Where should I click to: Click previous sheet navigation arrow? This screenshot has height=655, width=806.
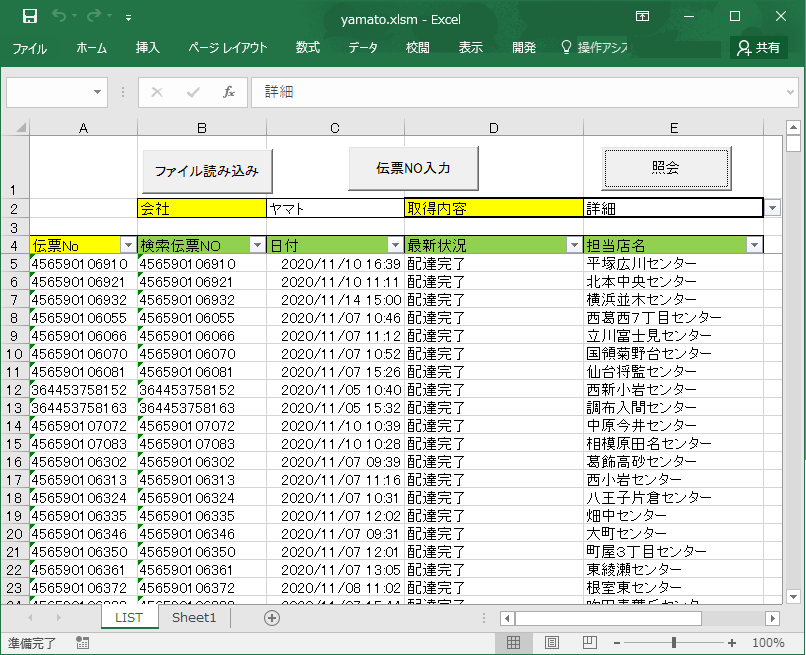[x=30, y=617]
